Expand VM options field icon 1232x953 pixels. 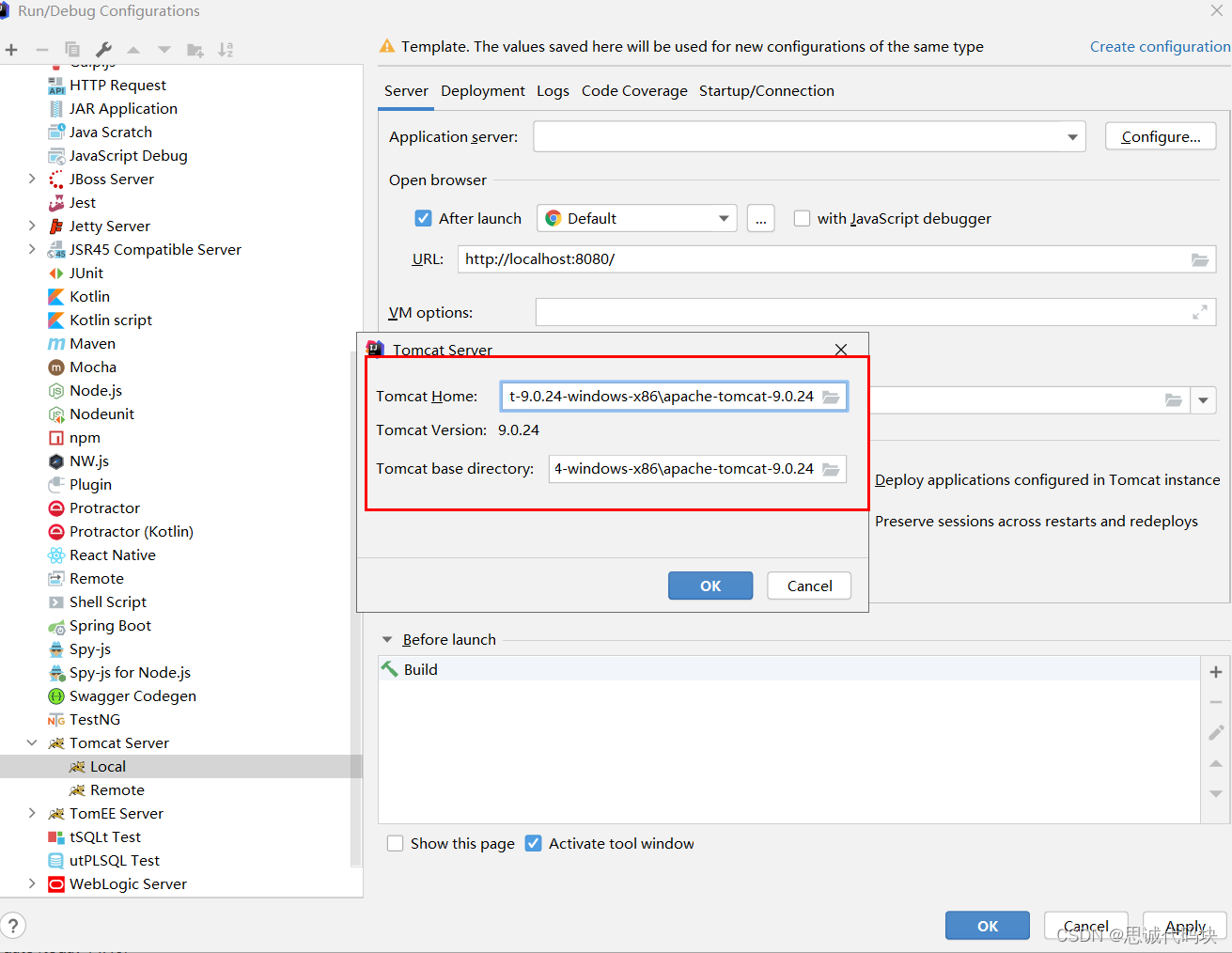(1200, 312)
